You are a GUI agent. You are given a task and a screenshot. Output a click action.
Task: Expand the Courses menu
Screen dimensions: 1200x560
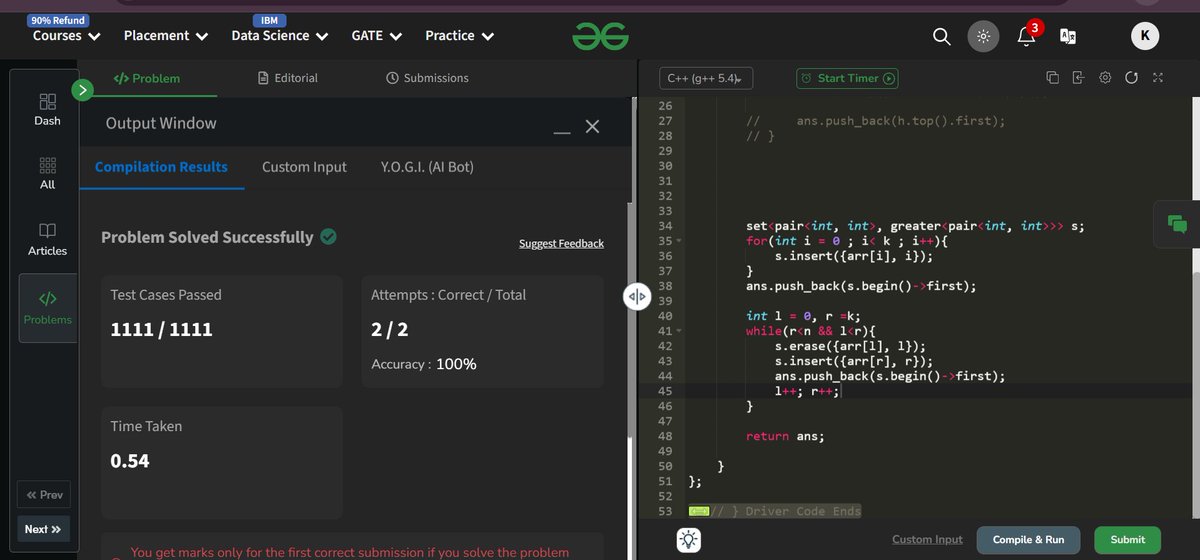[x=67, y=36]
